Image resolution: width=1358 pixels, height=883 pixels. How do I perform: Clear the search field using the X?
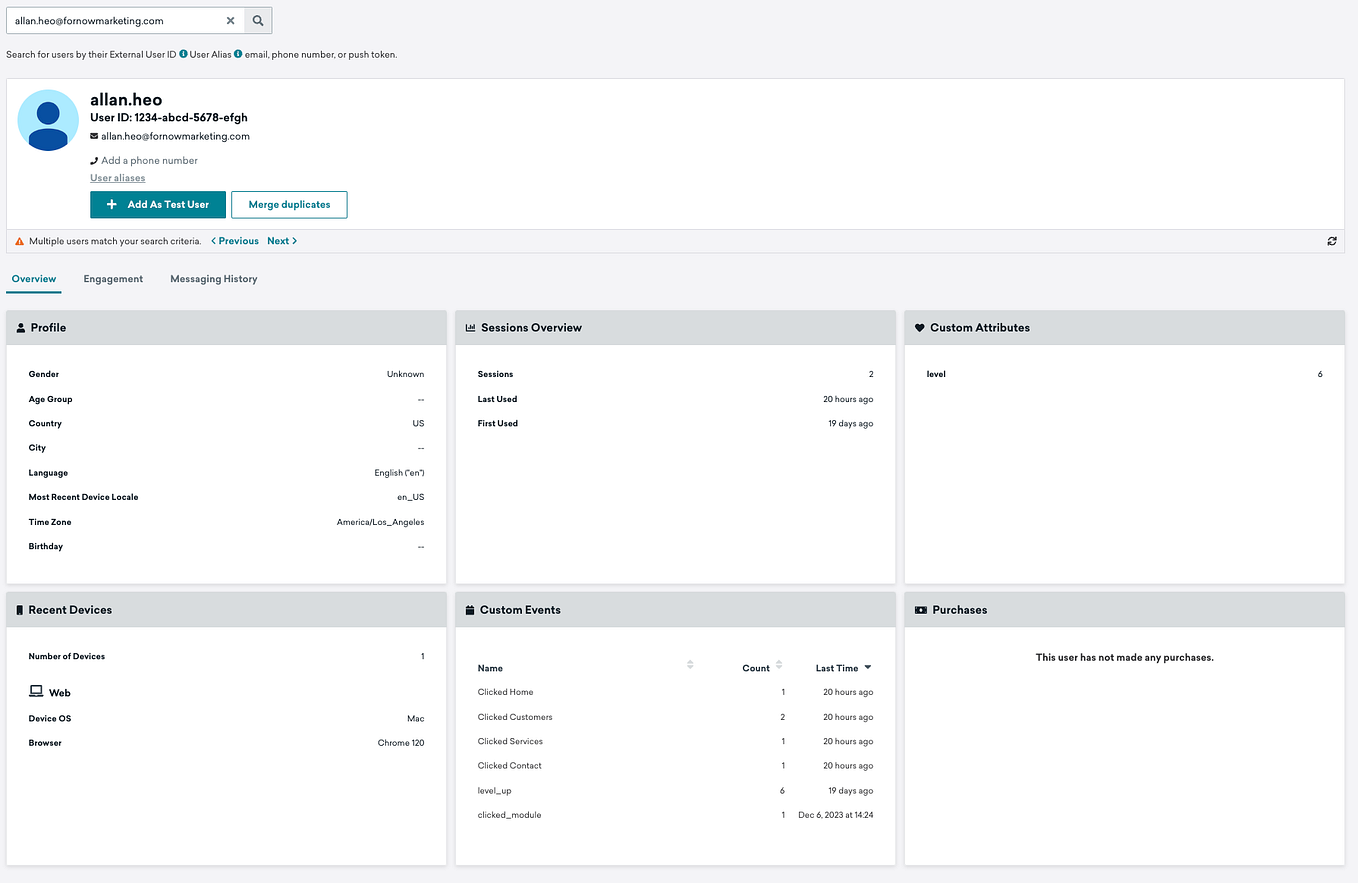230,20
